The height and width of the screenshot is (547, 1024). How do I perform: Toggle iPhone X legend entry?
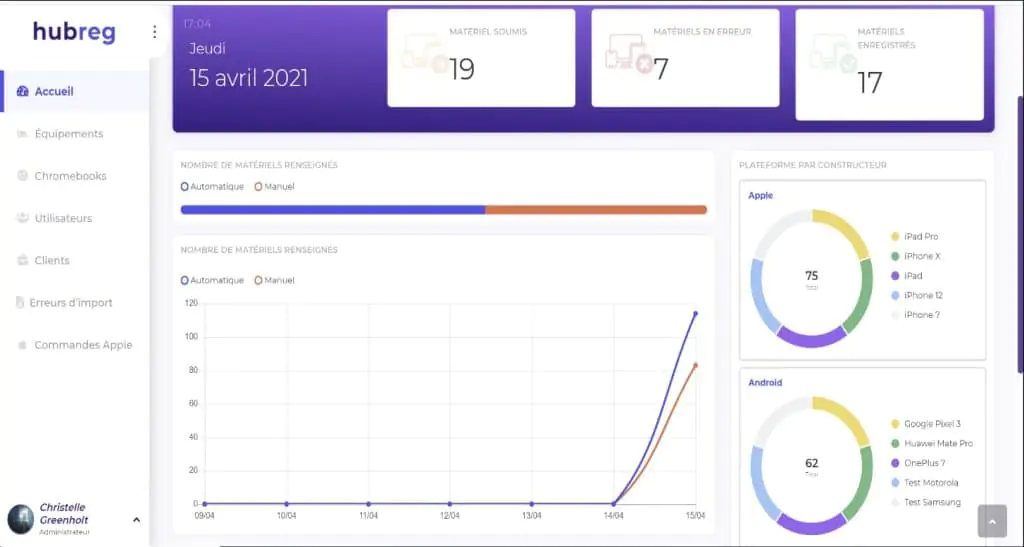pyautogui.click(x=916, y=256)
